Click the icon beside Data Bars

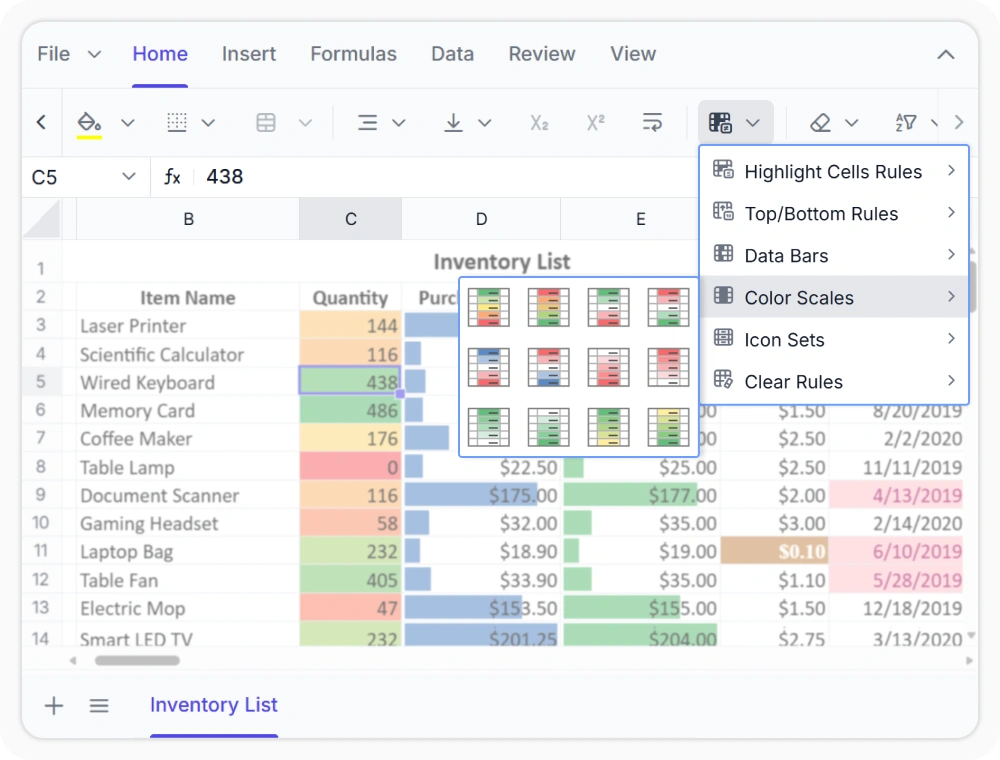723,254
